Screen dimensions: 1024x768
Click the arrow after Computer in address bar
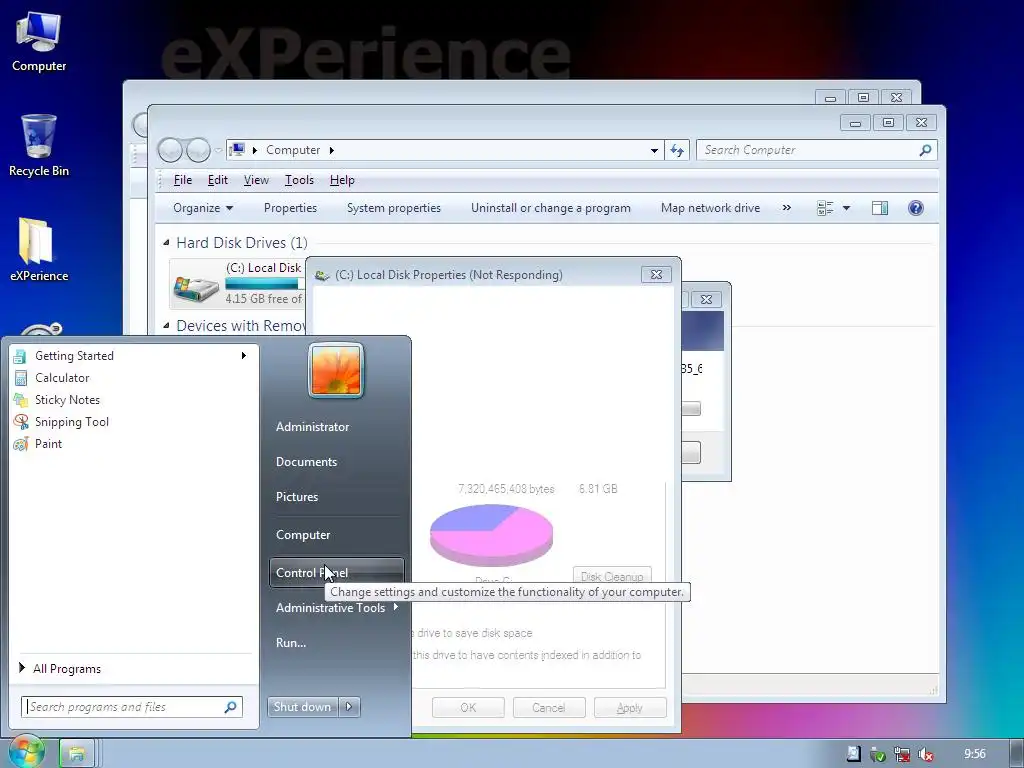[x=332, y=150]
